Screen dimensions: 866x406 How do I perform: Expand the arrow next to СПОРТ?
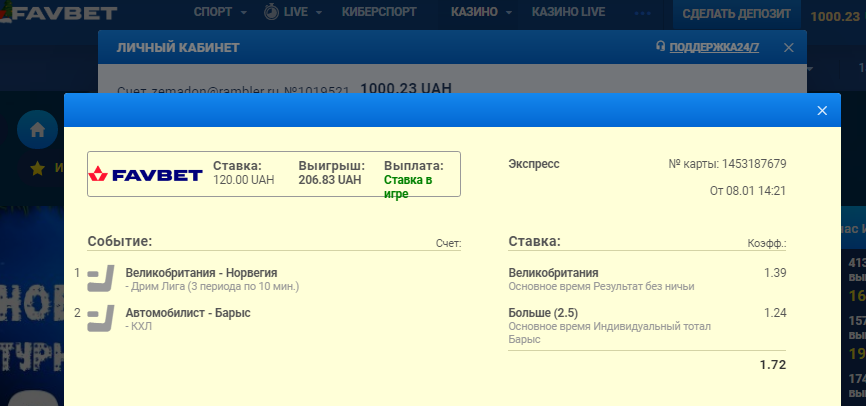244,13
